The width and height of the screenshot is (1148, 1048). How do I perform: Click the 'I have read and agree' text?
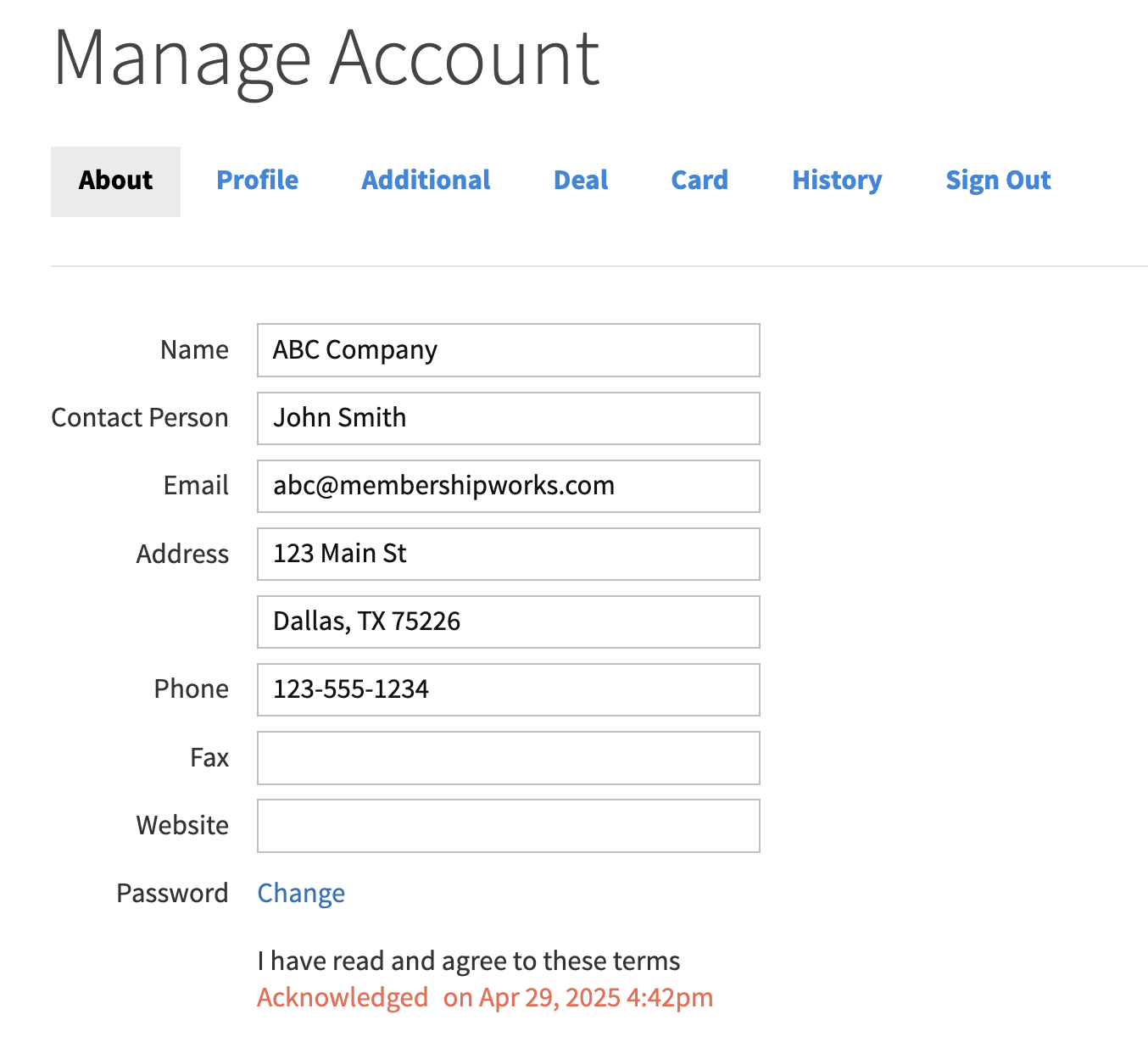(x=468, y=961)
